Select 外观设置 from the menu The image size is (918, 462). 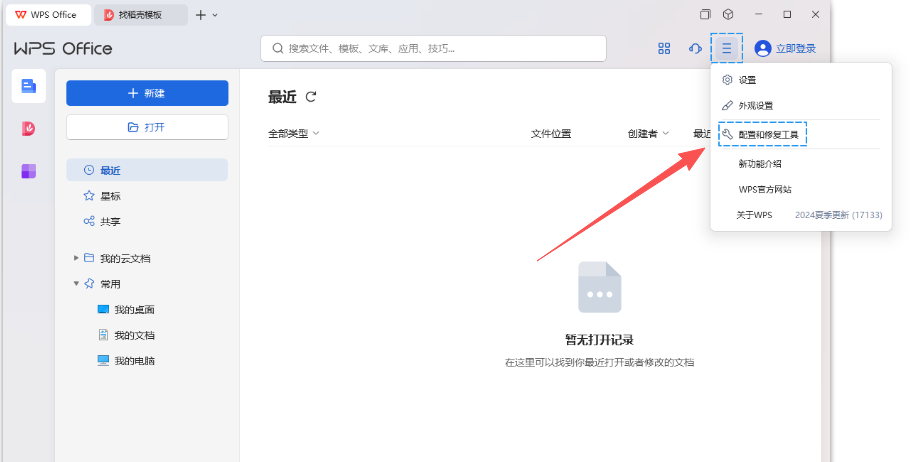pyautogui.click(x=756, y=106)
